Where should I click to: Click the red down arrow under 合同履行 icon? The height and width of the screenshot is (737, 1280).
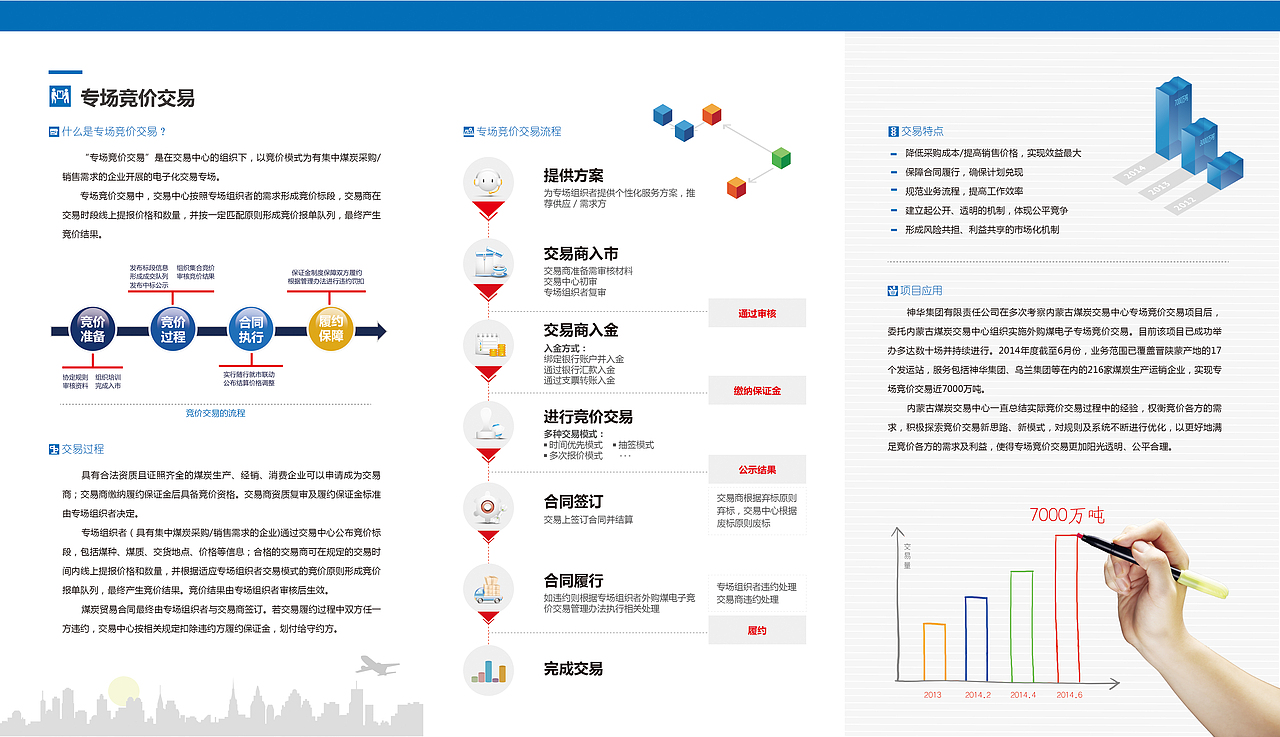pyautogui.click(x=487, y=618)
